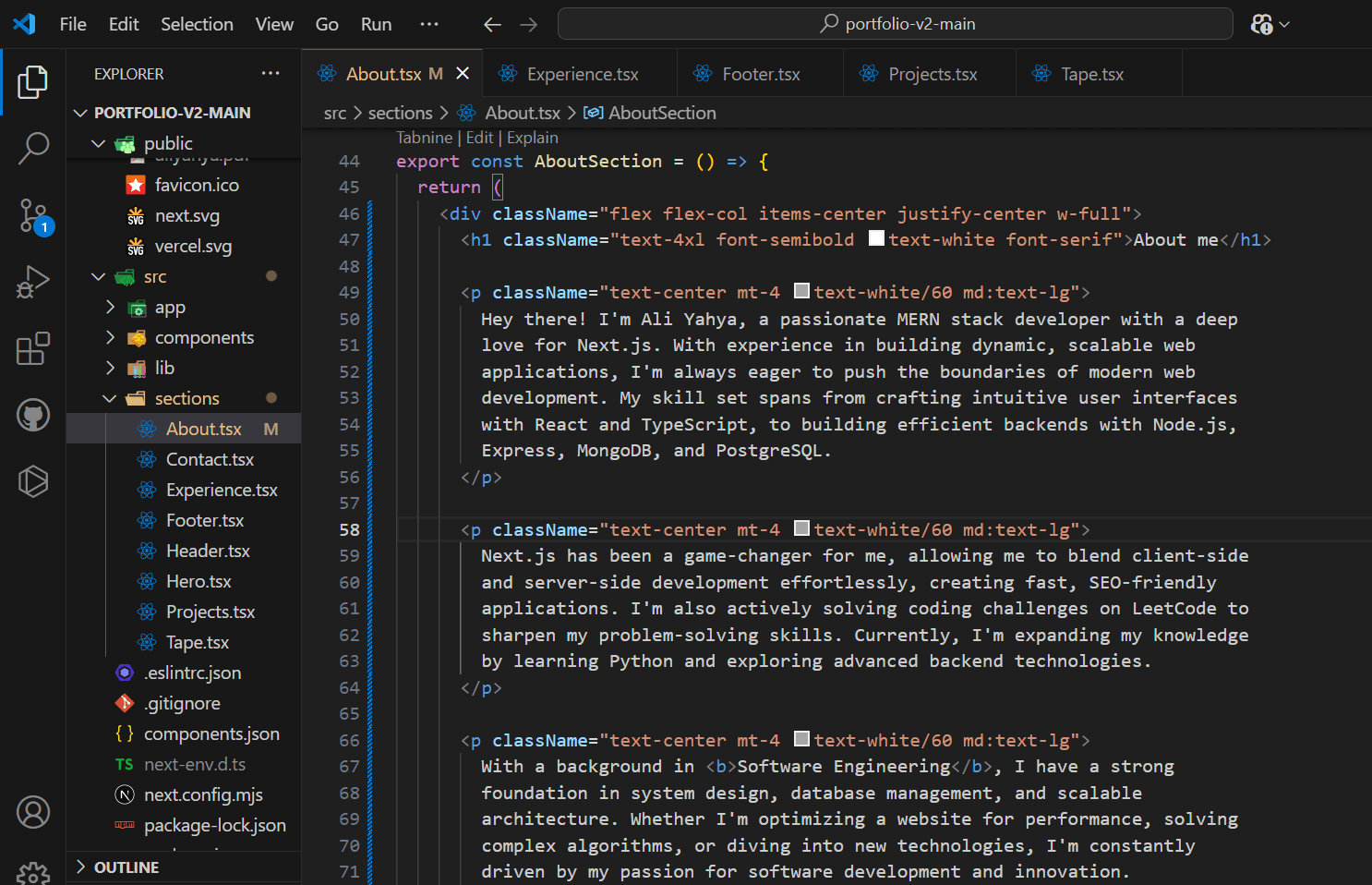Expand the lib folder

[x=110, y=368]
